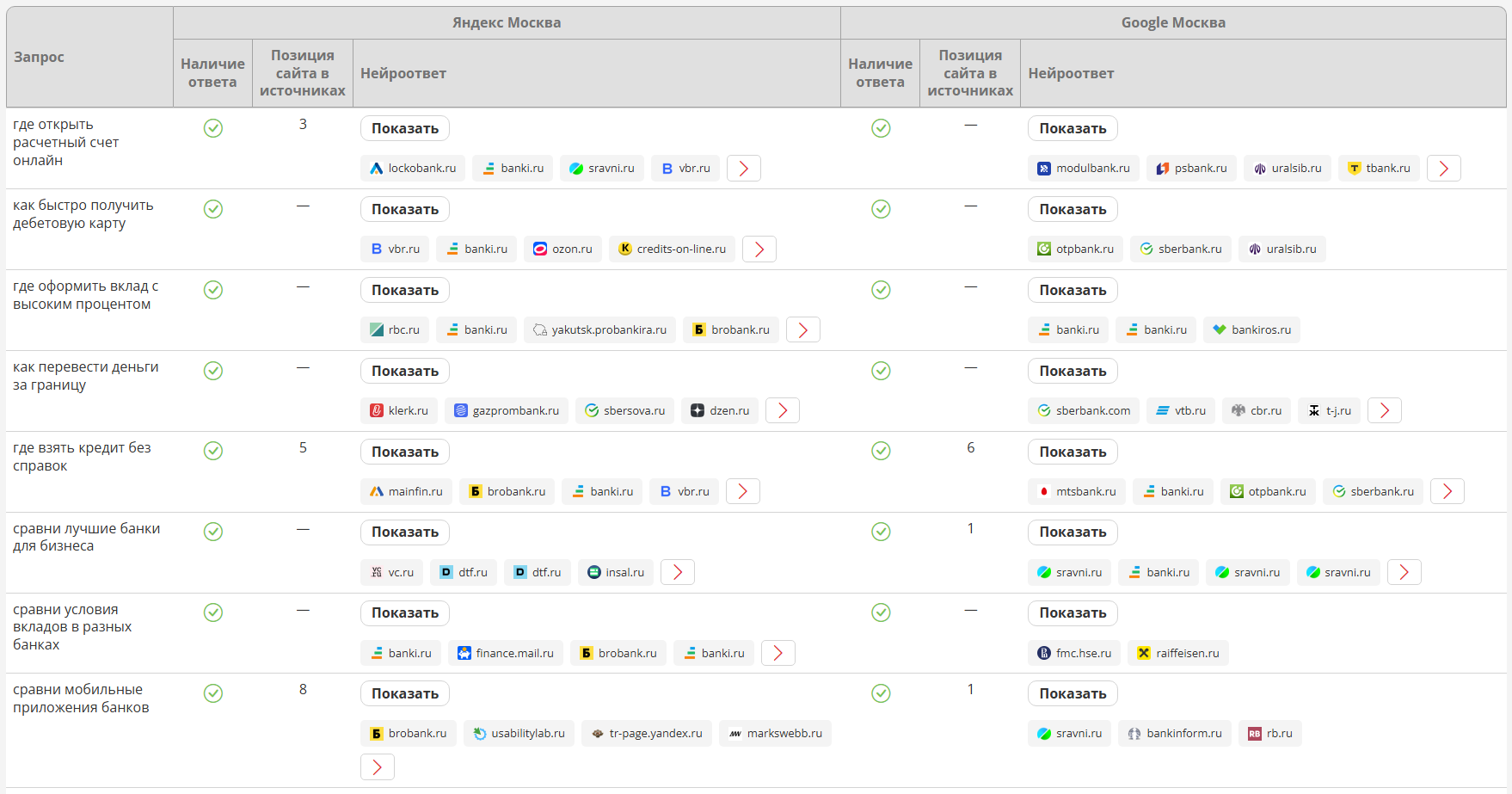The width and height of the screenshot is (1512, 794).
Task: Open the modulbank.ru source chip
Action: click(1083, 169)
